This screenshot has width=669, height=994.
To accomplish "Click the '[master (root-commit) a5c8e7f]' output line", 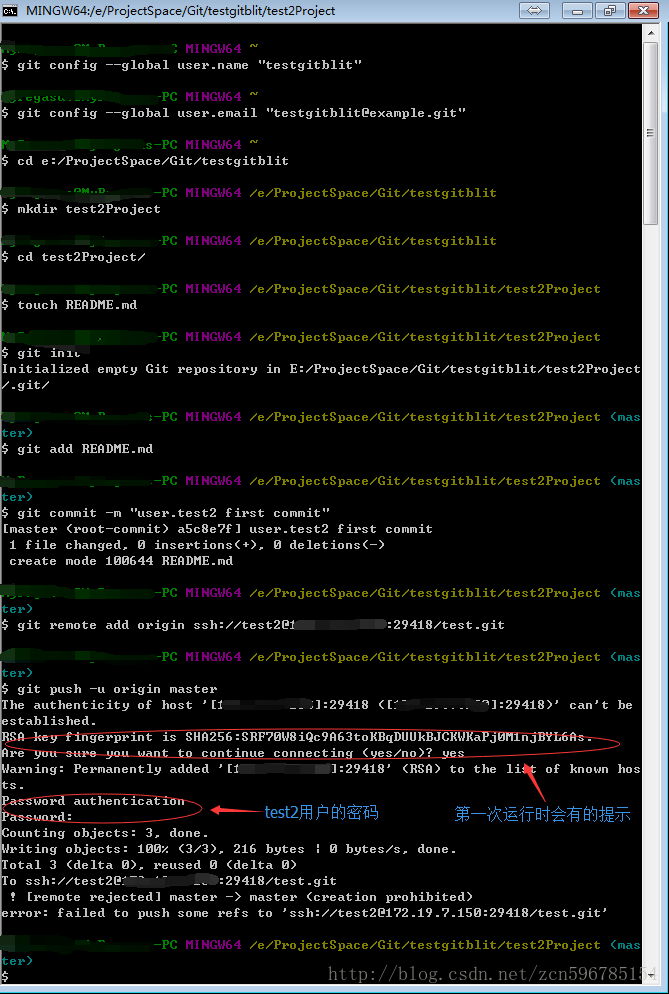I will tap(218, 529).
